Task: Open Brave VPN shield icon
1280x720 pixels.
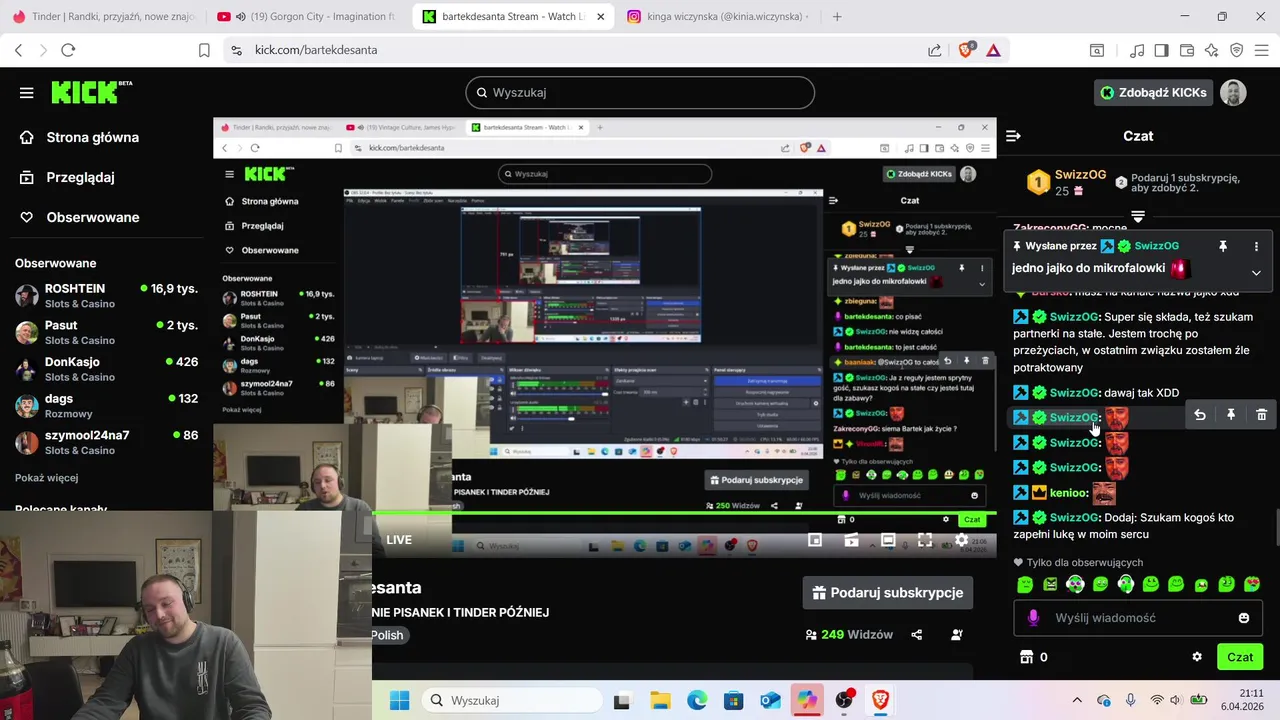Action: (1237, 50)
